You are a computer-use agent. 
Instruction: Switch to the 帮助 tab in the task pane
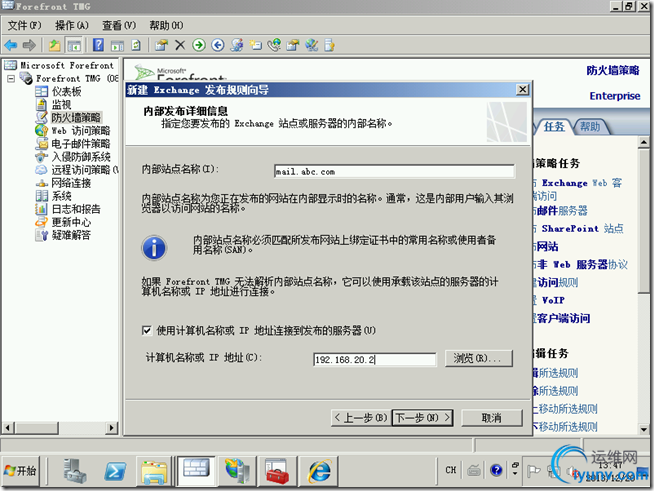click(x=590, y=126)
